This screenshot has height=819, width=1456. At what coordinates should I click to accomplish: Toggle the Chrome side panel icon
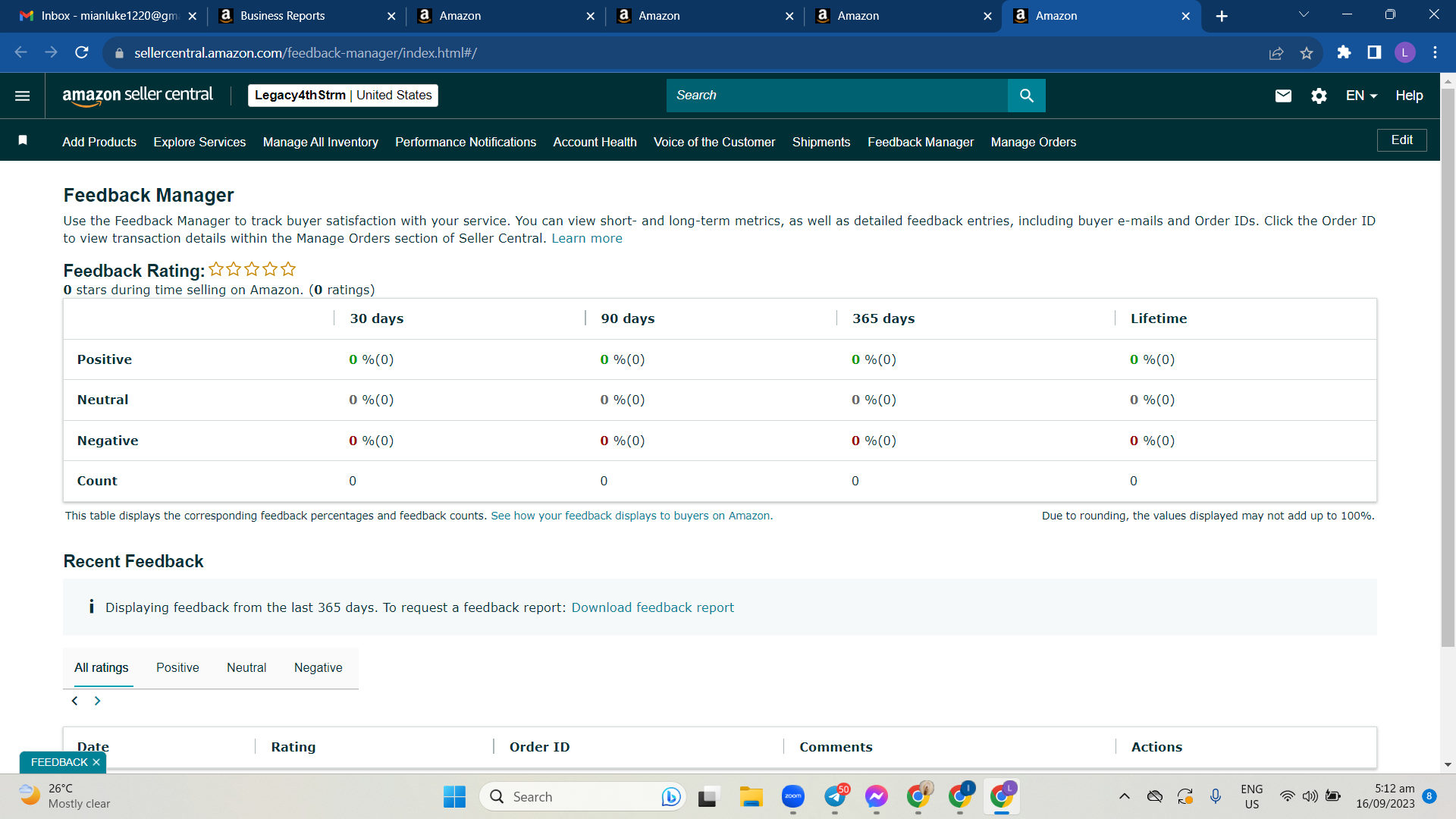1374,52
